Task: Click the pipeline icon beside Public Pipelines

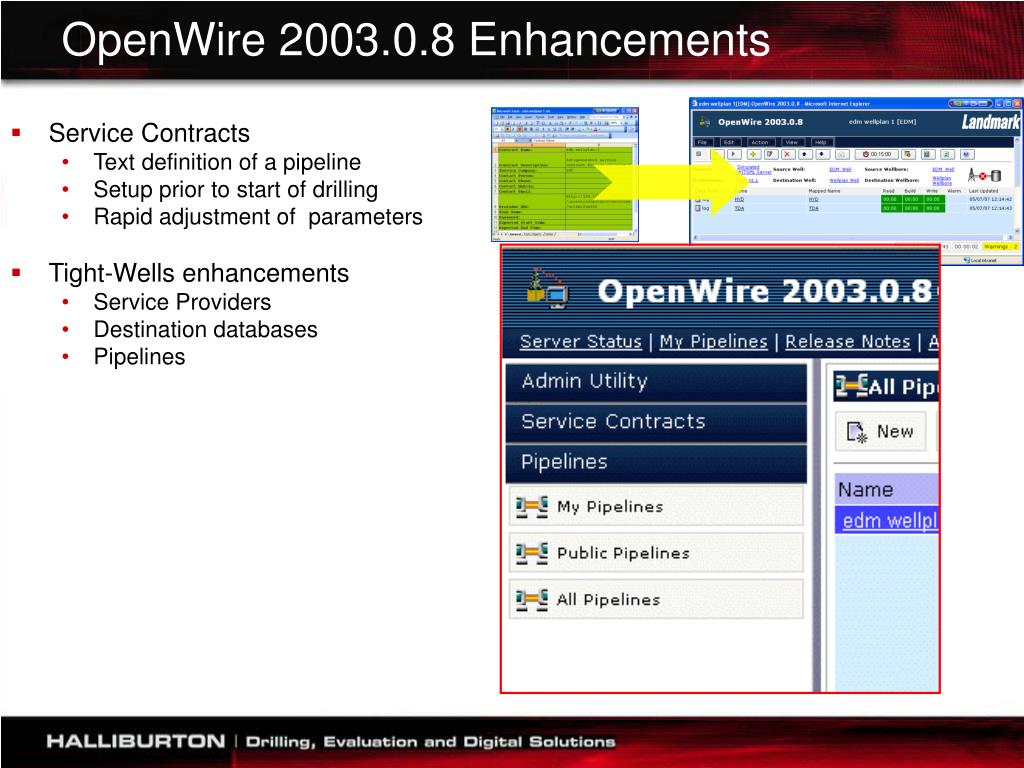Action: point(532,553)
